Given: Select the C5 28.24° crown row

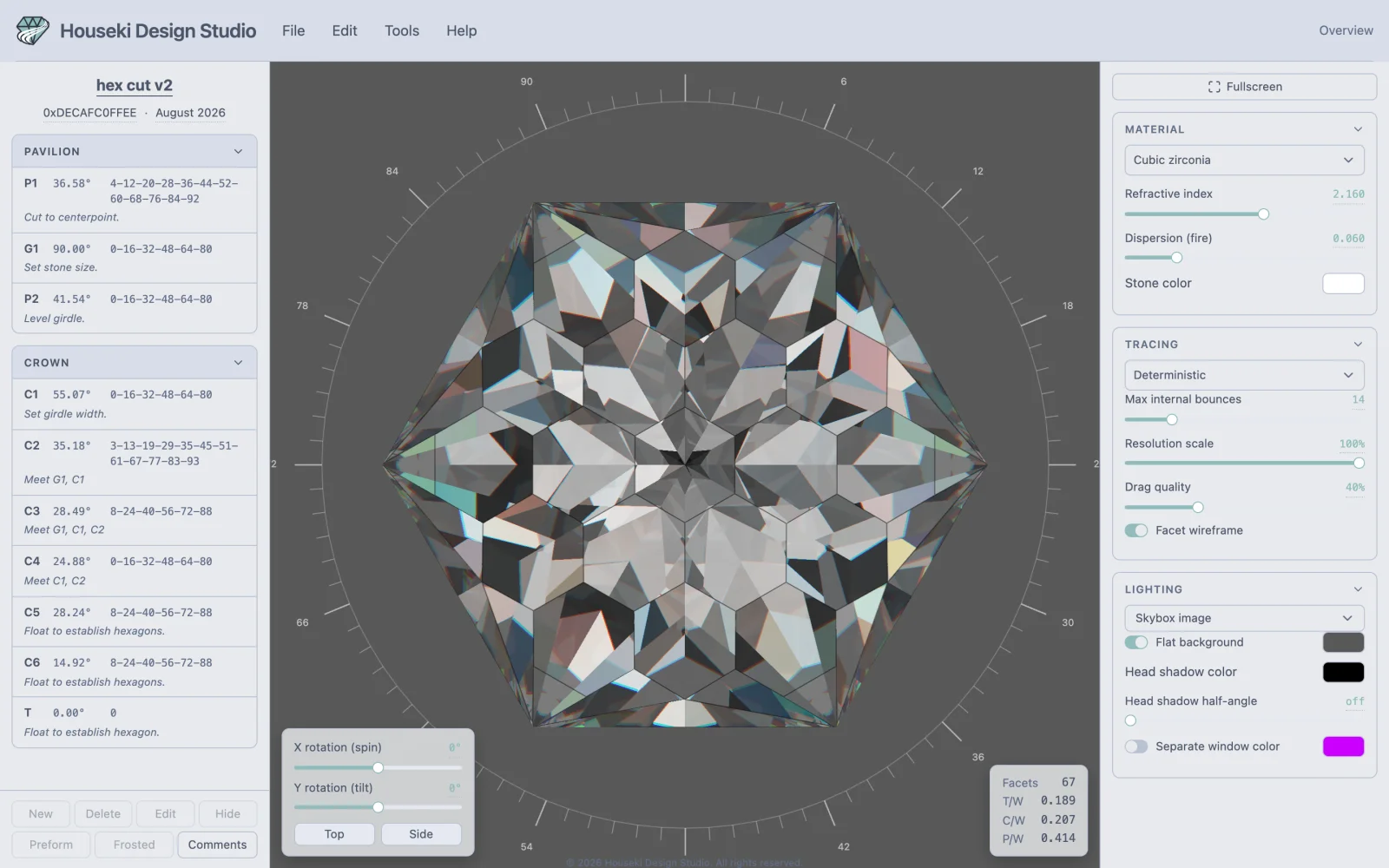Looking at the screenshot, I should 135,621.
